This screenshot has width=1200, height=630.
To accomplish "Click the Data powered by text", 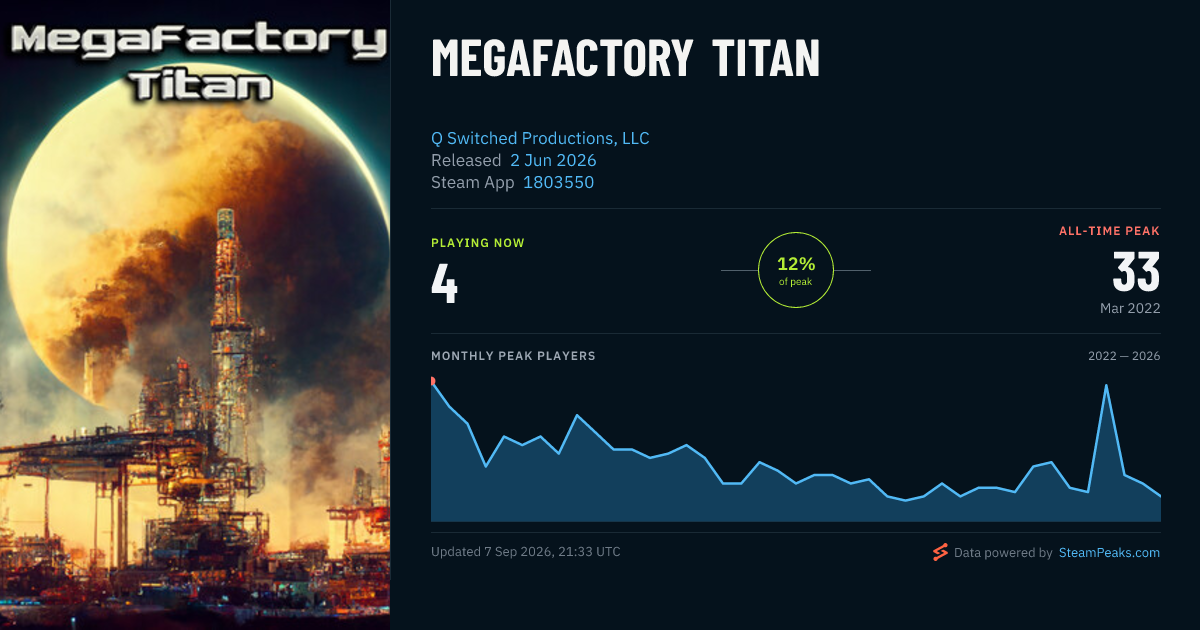I will (x=1003, y=552).
